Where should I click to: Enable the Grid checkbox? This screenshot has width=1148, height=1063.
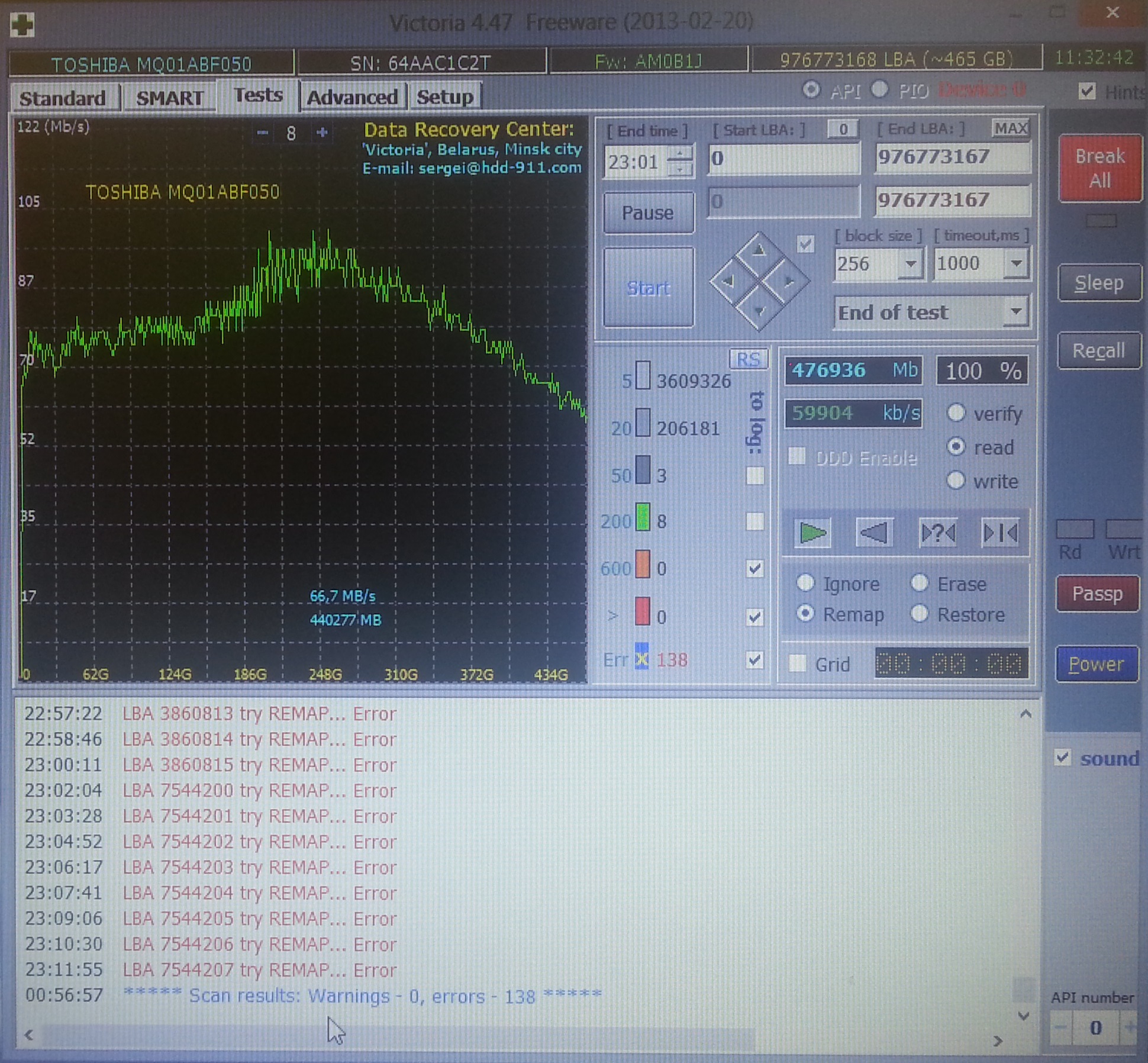coord(798,663)
